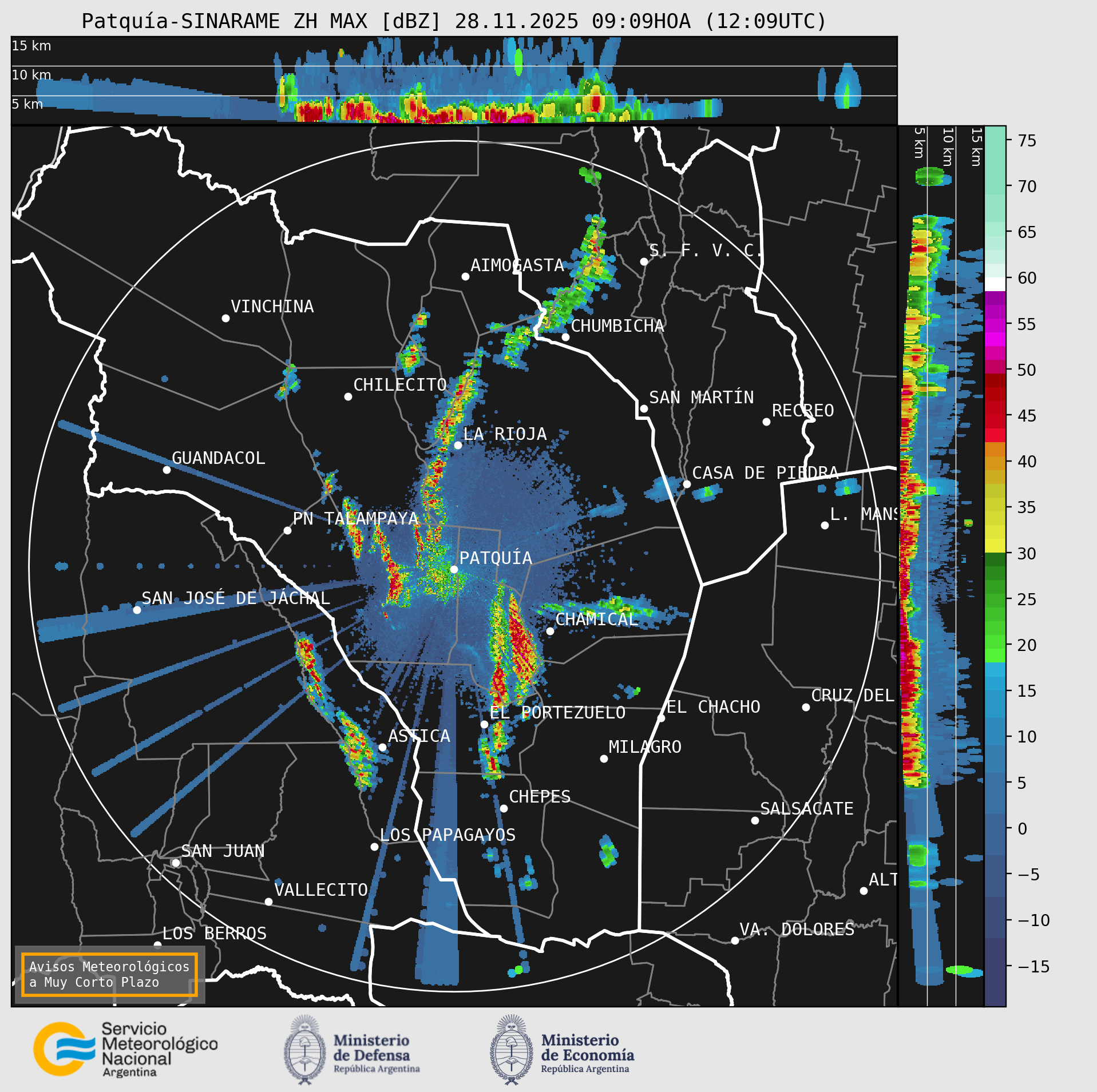Click the 45 dBZ red band on color scale
Viewport: 1097px width, 1092px height.
[995, 415]
